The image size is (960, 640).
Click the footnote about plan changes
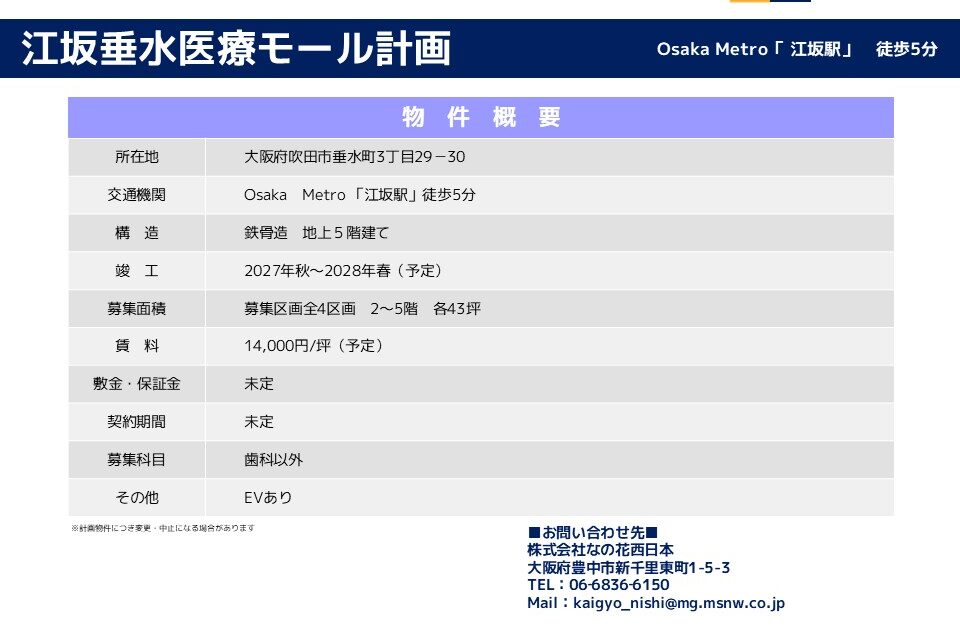(162, 528)
